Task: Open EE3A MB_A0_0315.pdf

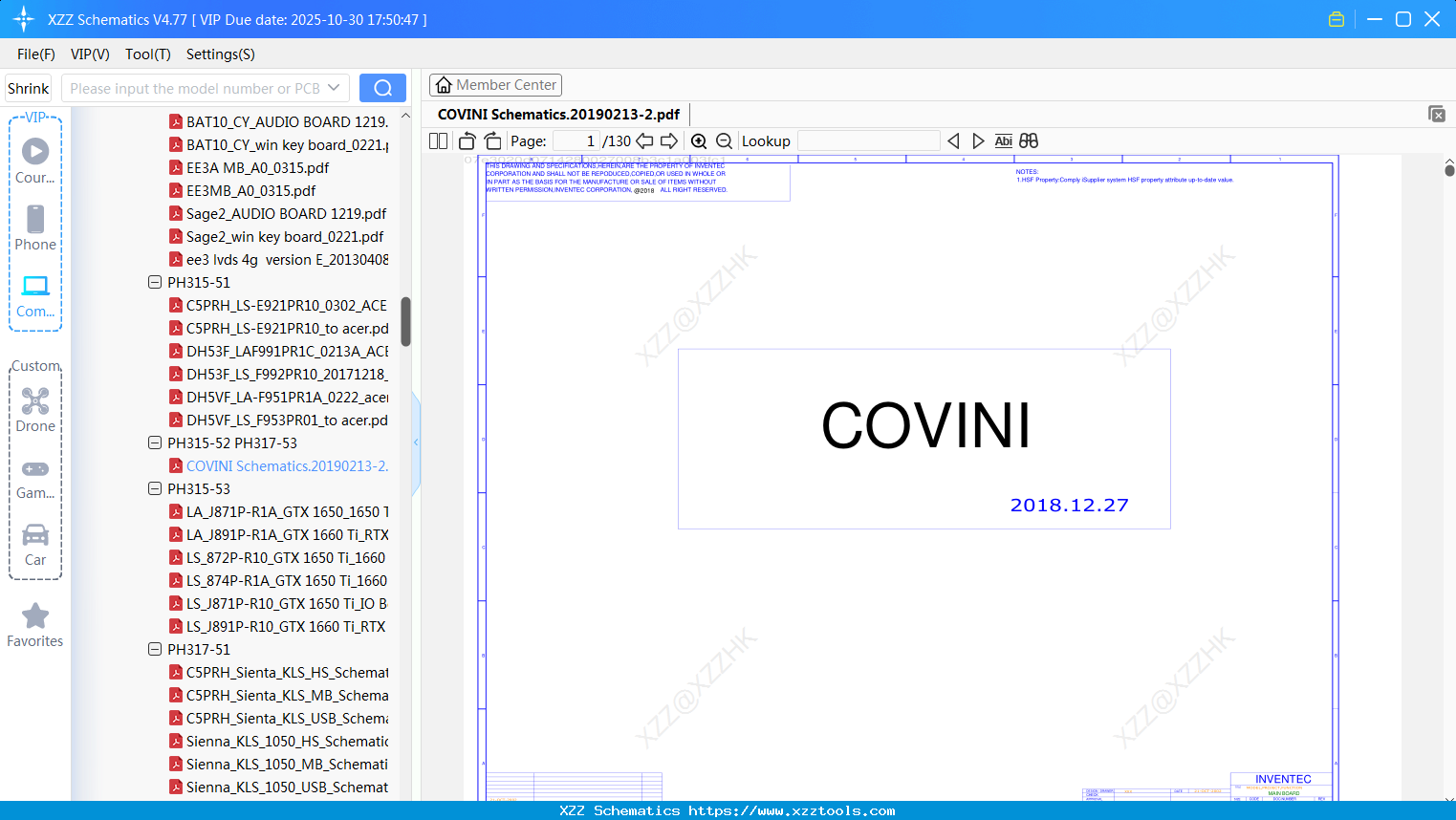Action: [257, 167]
